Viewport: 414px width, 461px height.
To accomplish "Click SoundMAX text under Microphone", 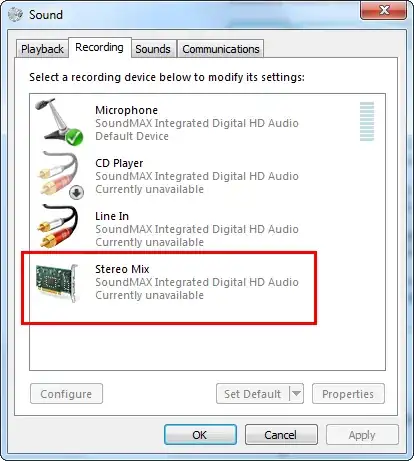I will [x=197, y=123].
